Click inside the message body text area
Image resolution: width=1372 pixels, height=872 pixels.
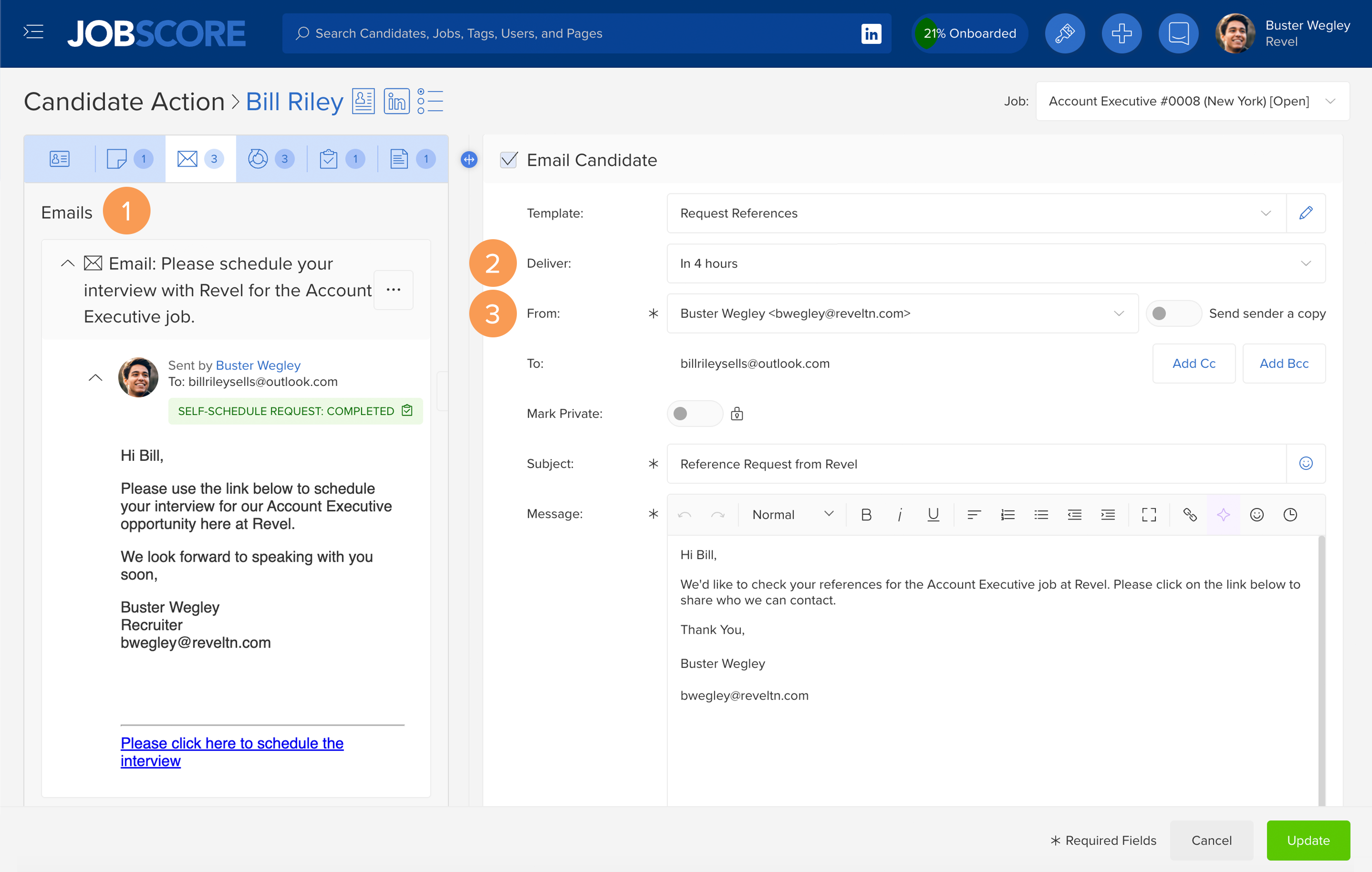point(991,670)
